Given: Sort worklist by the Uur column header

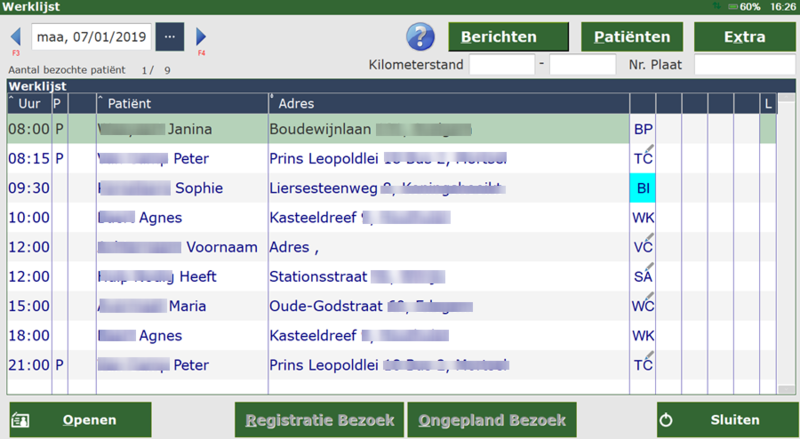Looking at the screenshot, I should (x=28, y=104).
